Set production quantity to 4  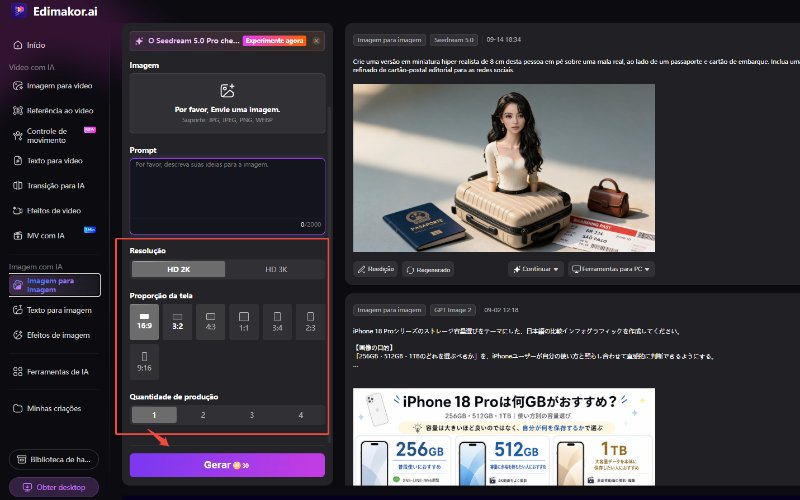(x=301, y=415)
